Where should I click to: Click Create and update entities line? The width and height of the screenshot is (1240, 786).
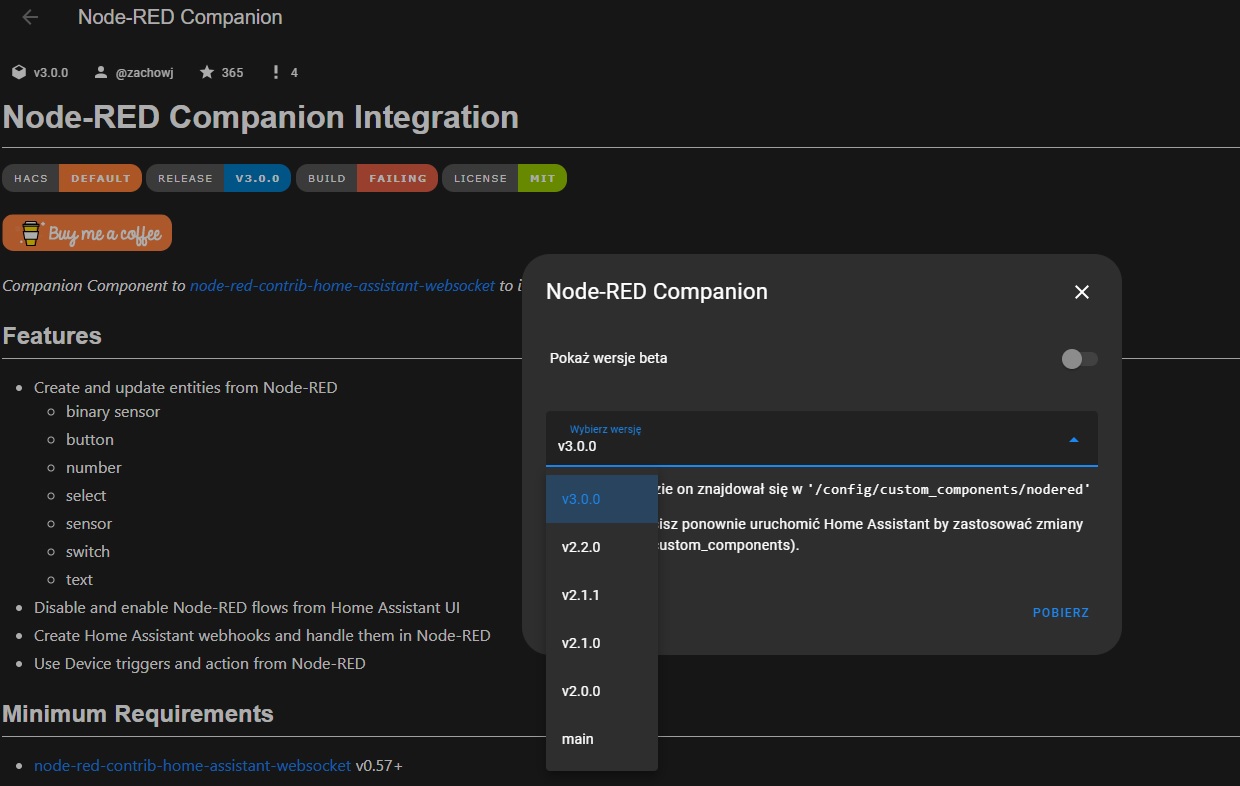(x=186, y=387)
